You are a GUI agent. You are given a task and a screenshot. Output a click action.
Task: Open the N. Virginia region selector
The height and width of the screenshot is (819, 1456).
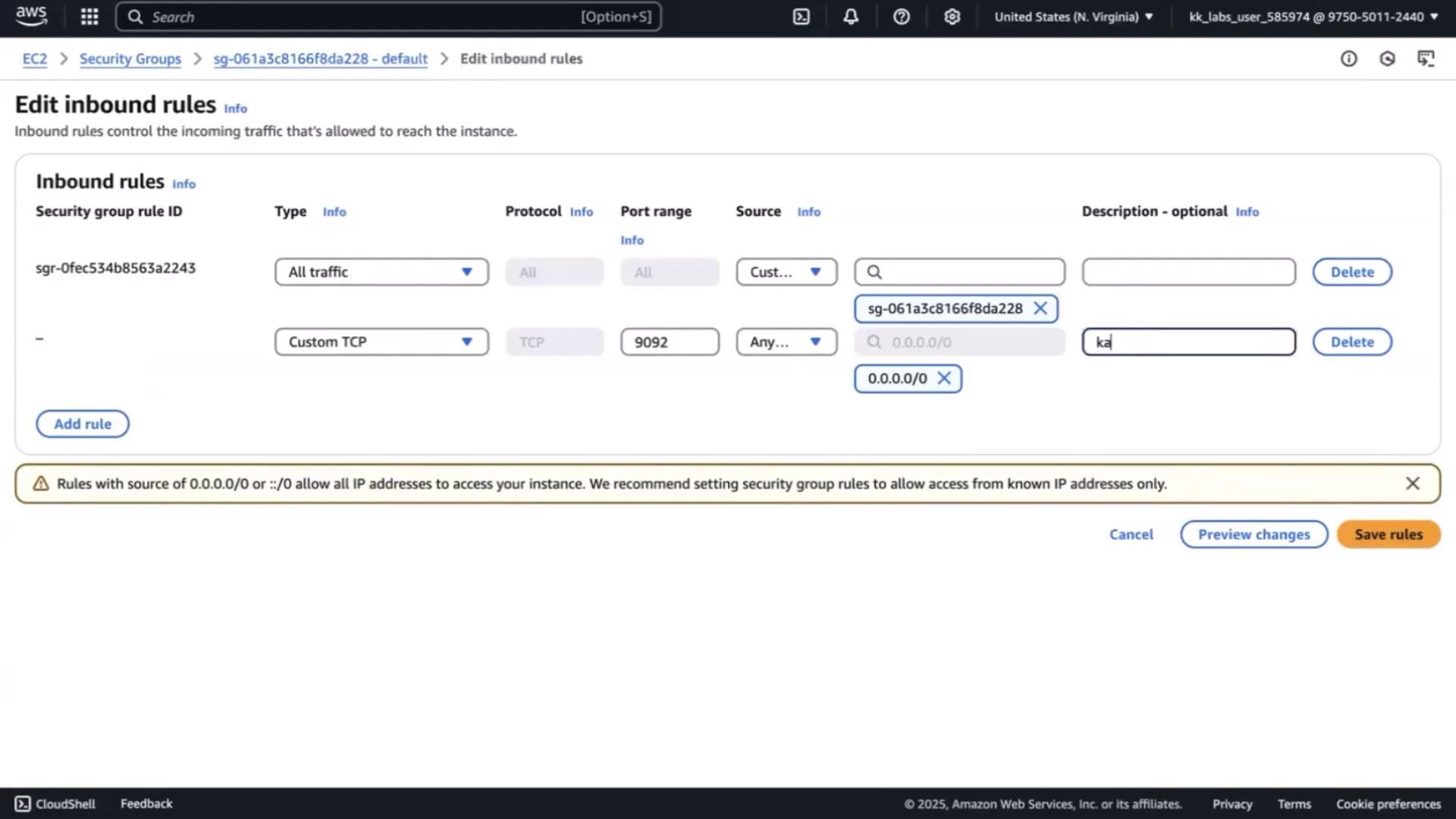coord(1073,17)
